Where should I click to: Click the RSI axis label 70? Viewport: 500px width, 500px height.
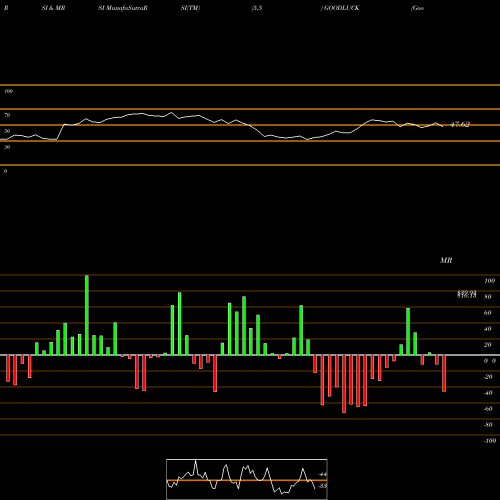click(7, 115)
